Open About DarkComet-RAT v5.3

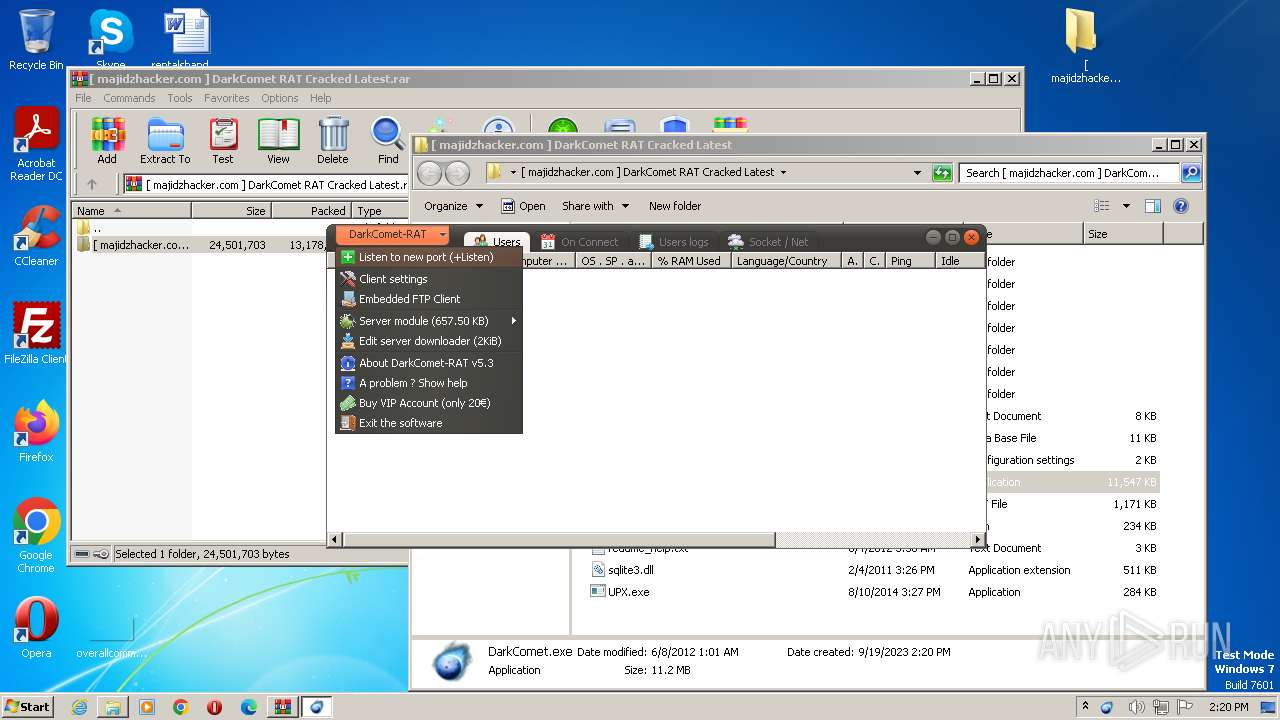click(429, 363)
